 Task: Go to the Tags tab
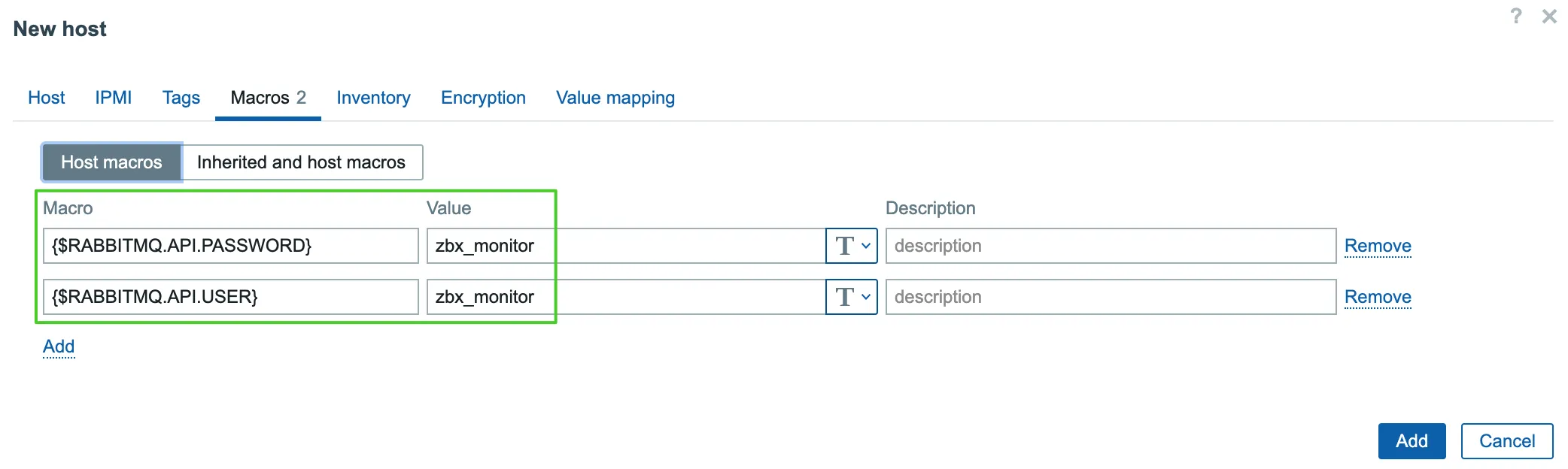(x=181, y=98)
